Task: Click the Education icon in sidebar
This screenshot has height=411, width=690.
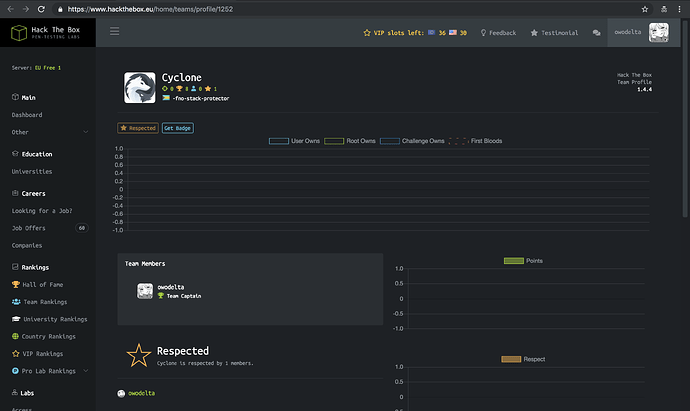Action: click(15, 154)
